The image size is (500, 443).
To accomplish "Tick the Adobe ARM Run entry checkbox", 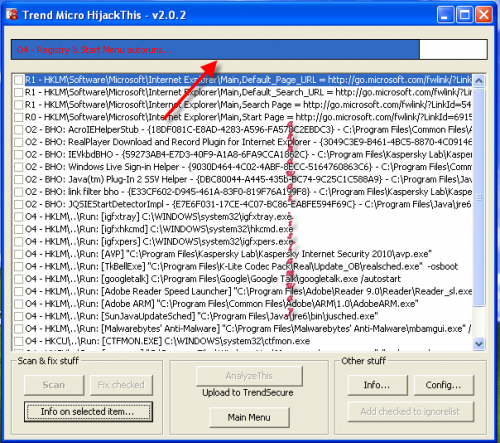I will point(19,304).
